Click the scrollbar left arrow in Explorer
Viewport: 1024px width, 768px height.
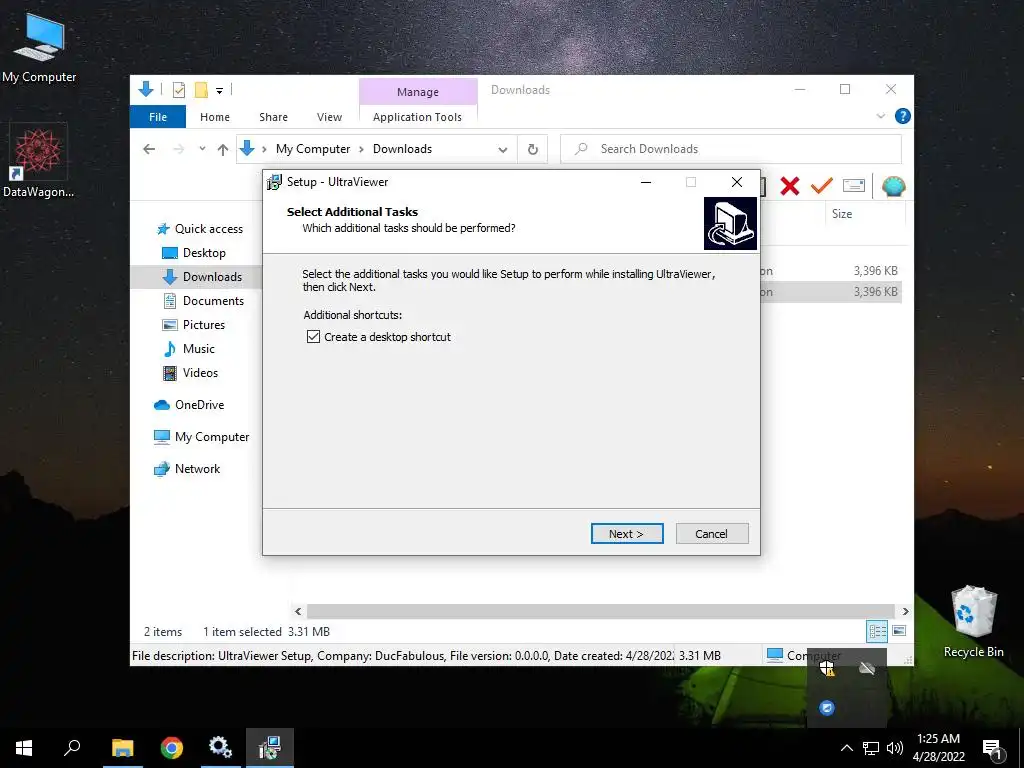click(298, 611)
